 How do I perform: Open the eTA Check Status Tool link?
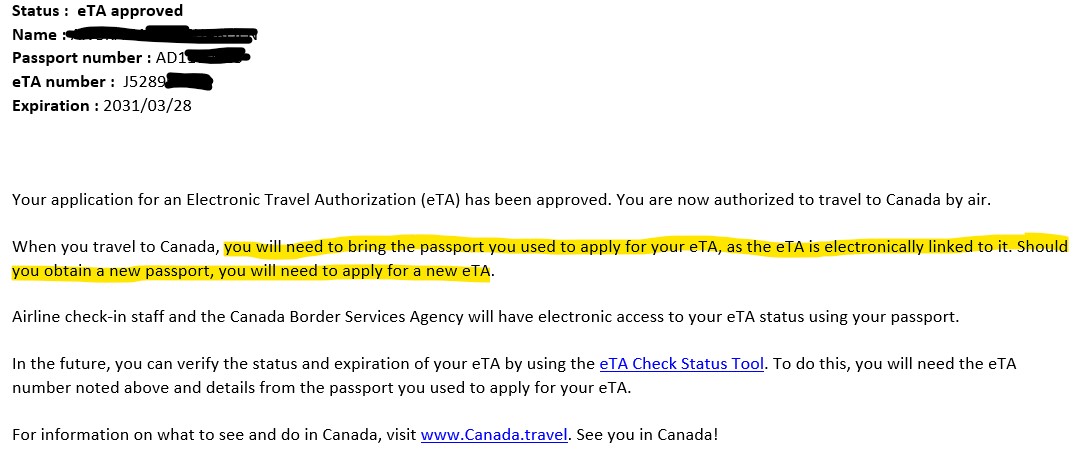point(681,364)
